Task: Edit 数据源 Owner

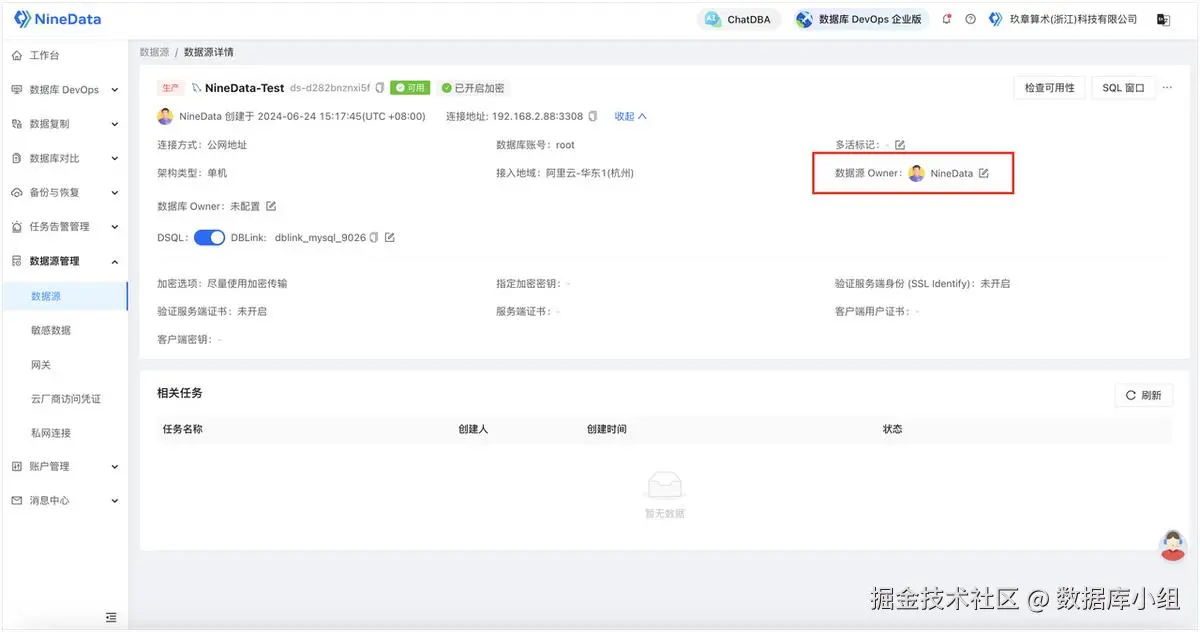Action: (x=983, y=173)
